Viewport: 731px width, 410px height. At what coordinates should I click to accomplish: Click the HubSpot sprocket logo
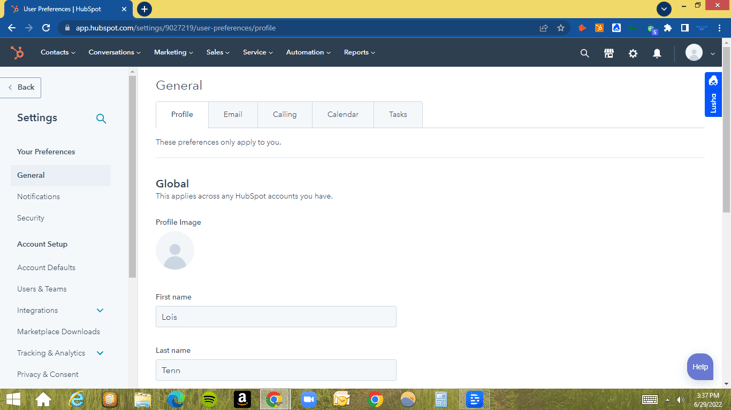coord(17,53)
